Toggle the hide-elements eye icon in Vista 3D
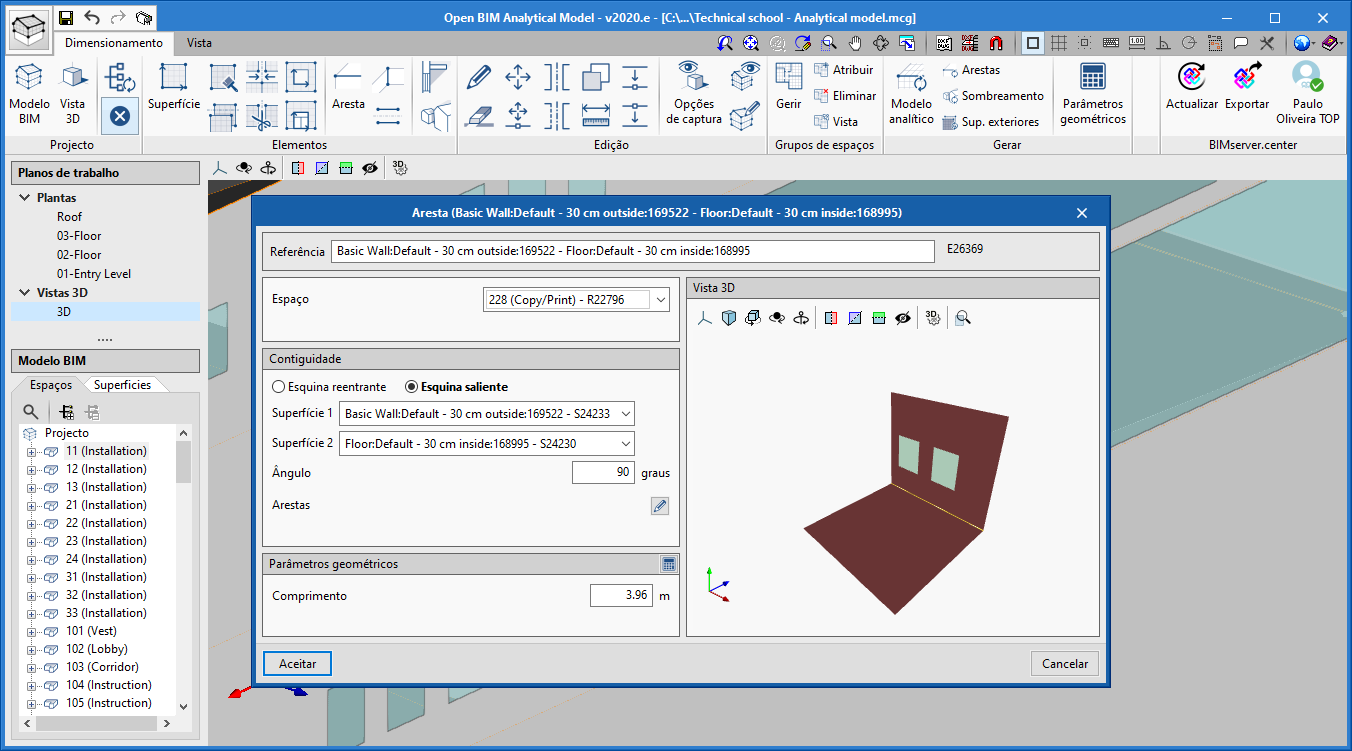 (903, 317)
